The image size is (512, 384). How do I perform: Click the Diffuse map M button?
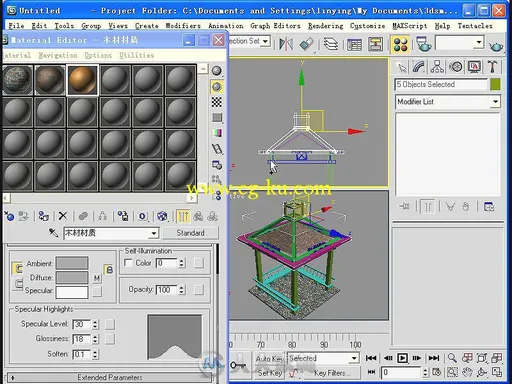pyautogui.click(x=97, y=278)
